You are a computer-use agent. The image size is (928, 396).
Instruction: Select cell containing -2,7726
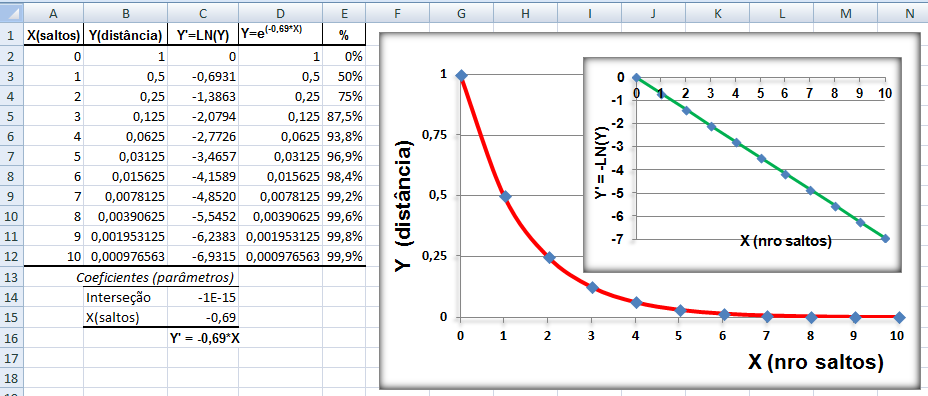point(203,137)
